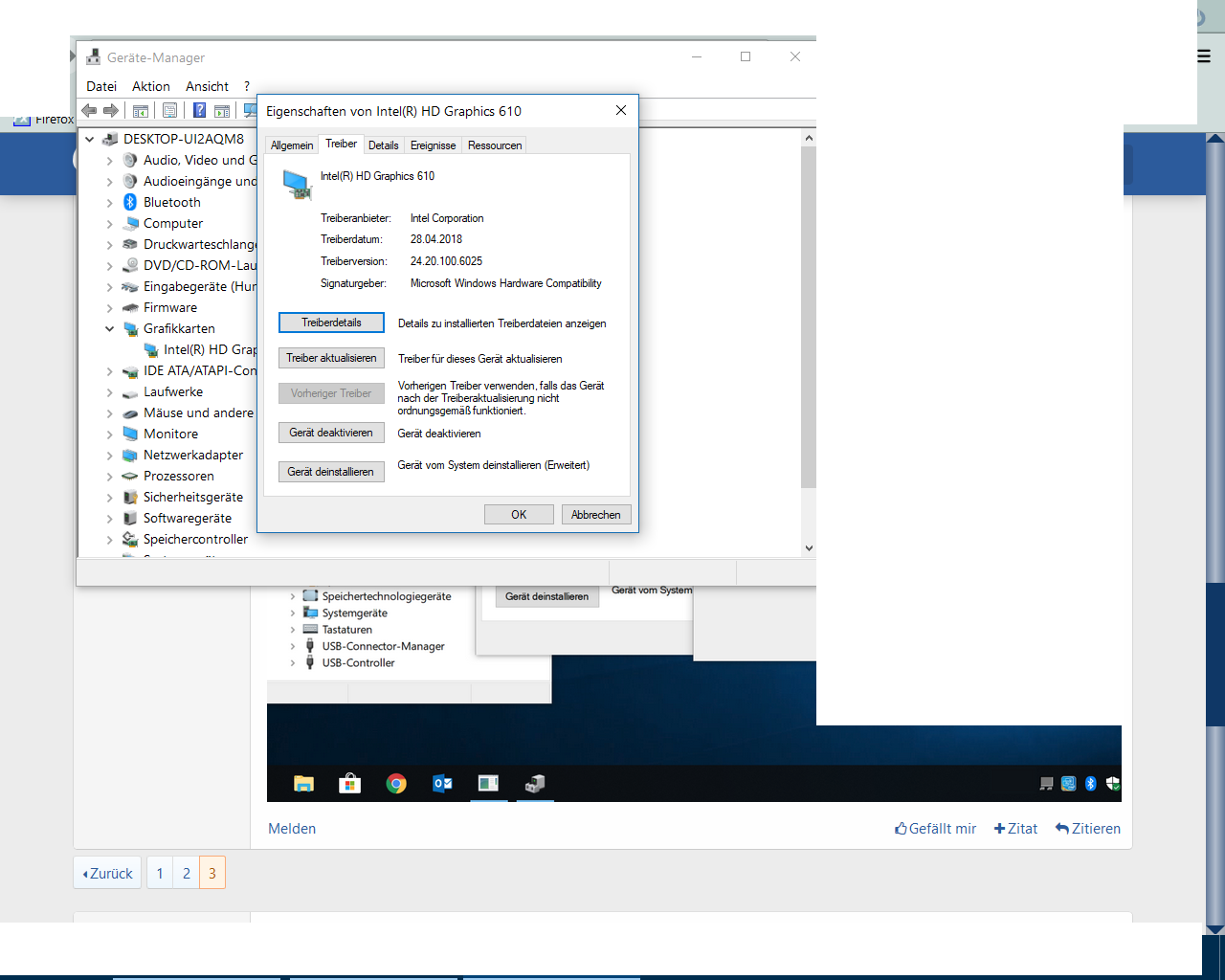
Task: Open the ? help menu
Action: click(247, 86)
